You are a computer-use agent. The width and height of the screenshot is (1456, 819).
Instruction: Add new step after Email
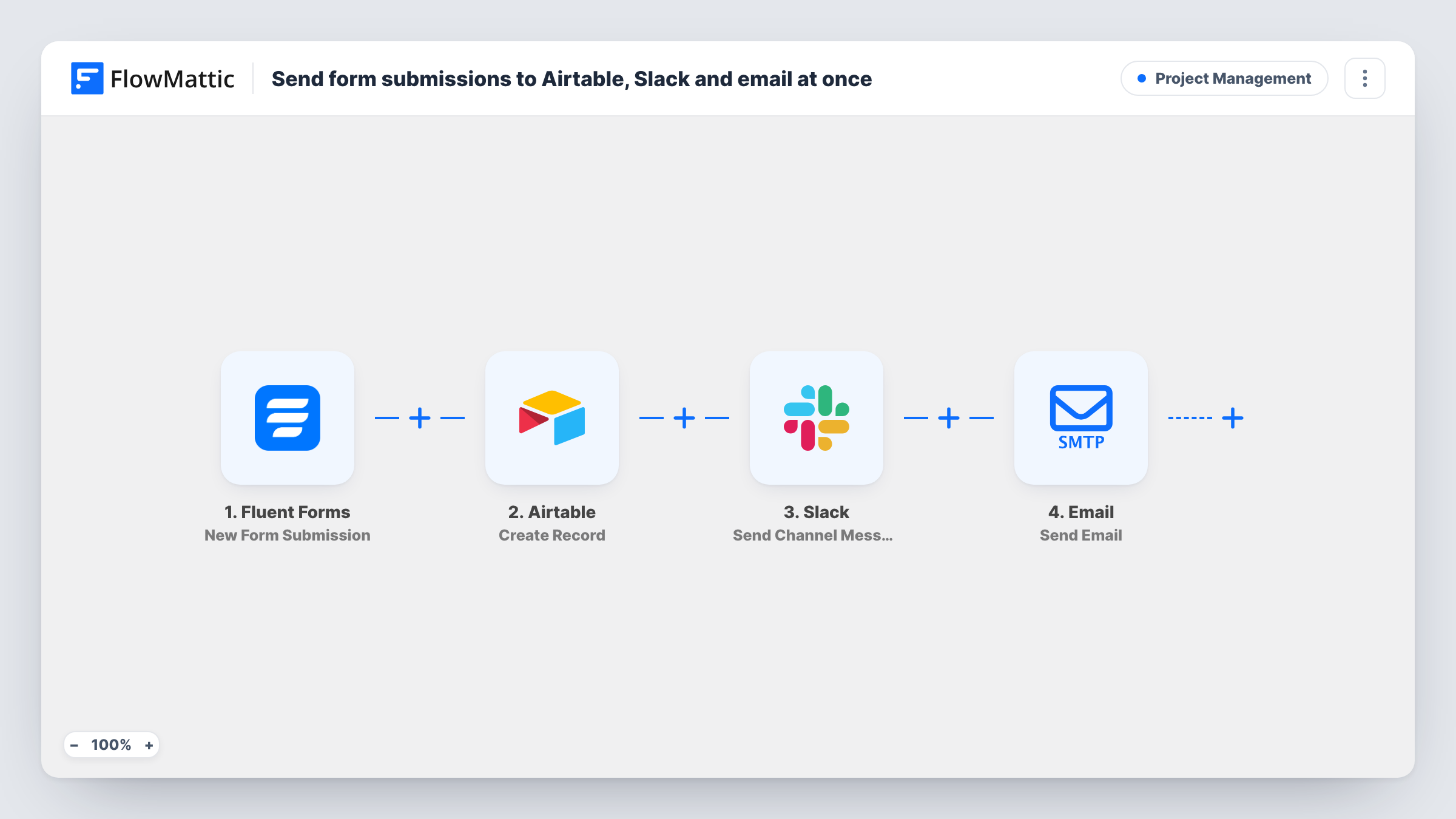(x=1233, y=418)
